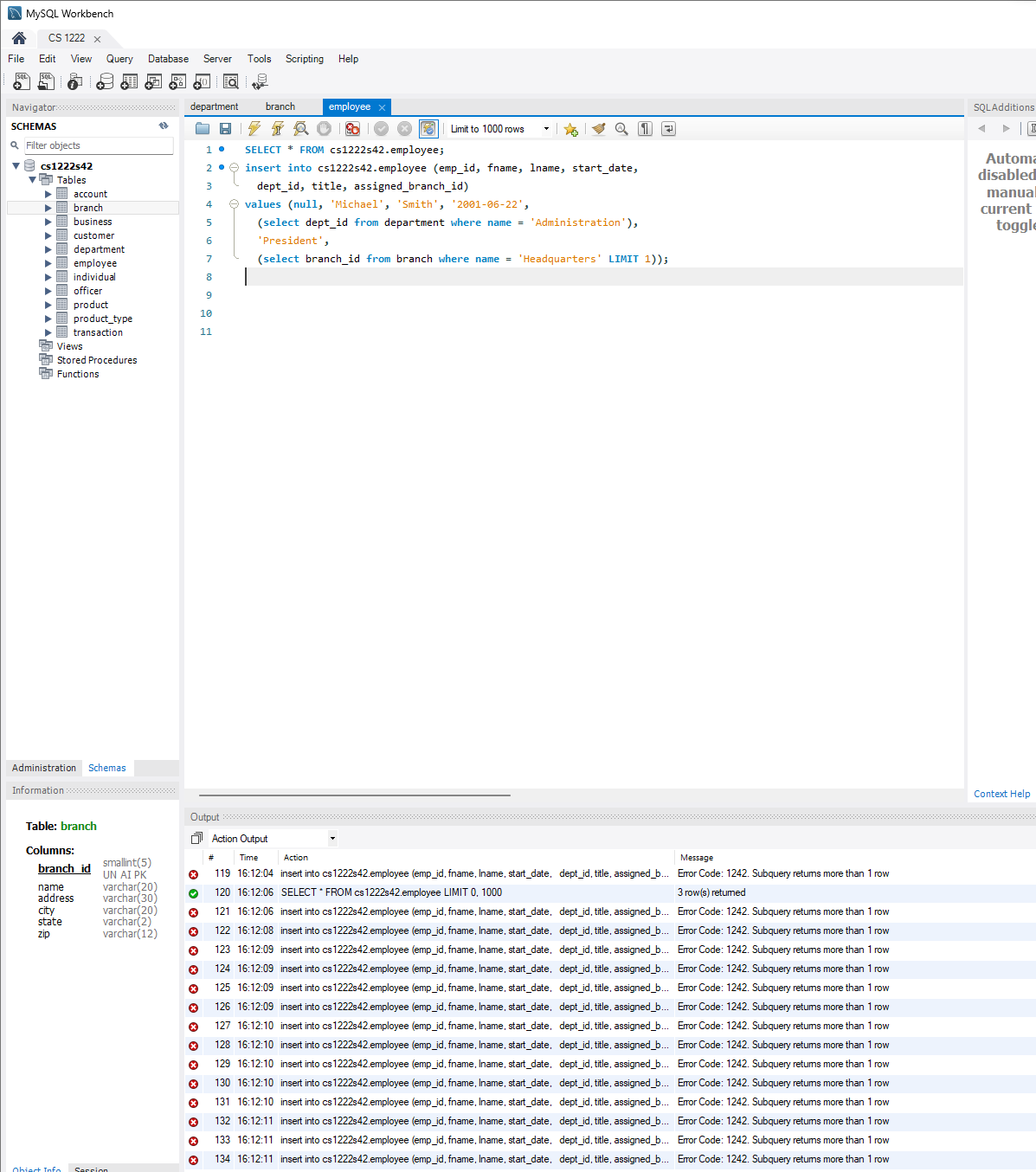Rollback the transaction X icon

point(404,129)
